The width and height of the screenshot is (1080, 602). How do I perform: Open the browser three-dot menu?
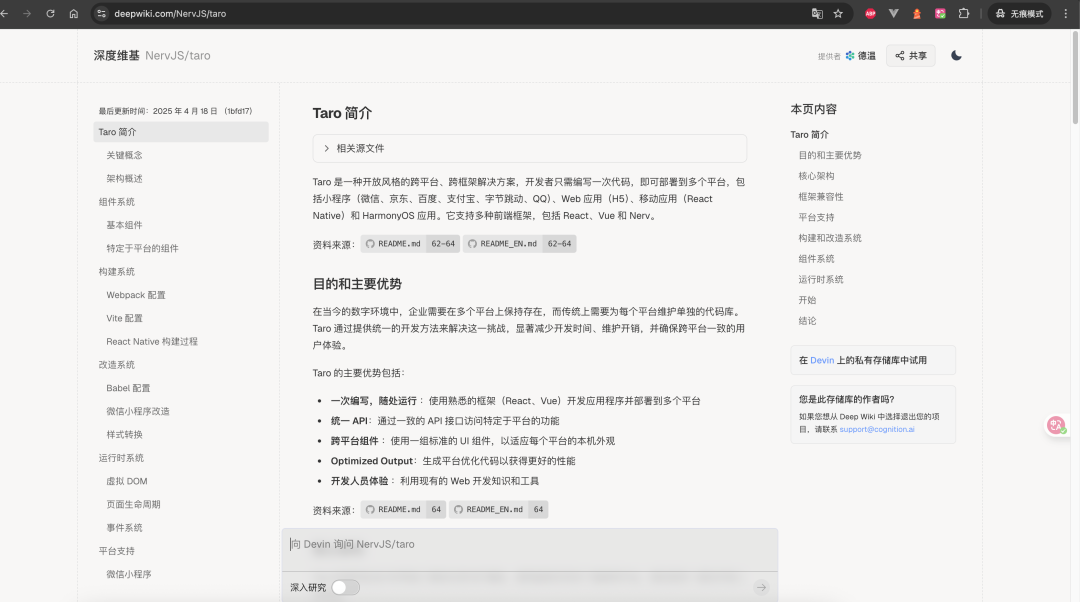coord(1066,13)
